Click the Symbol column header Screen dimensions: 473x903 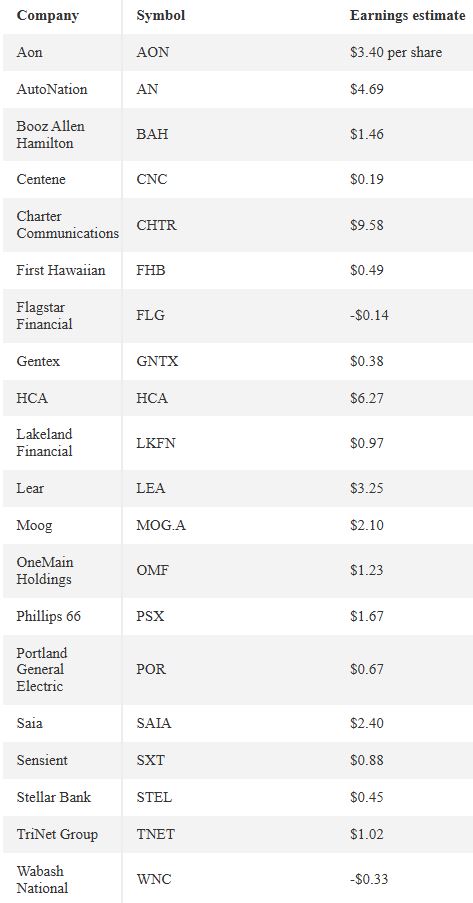point(161,16)
